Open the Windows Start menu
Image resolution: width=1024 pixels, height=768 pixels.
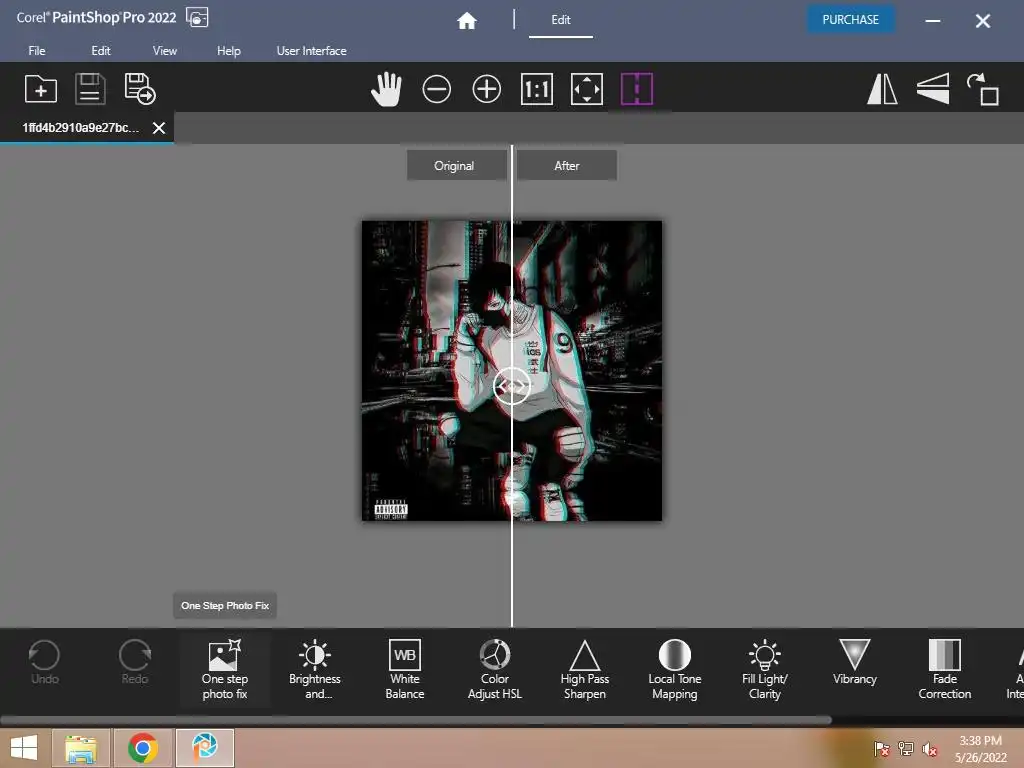pyautogui.click(x=24, y=748)
